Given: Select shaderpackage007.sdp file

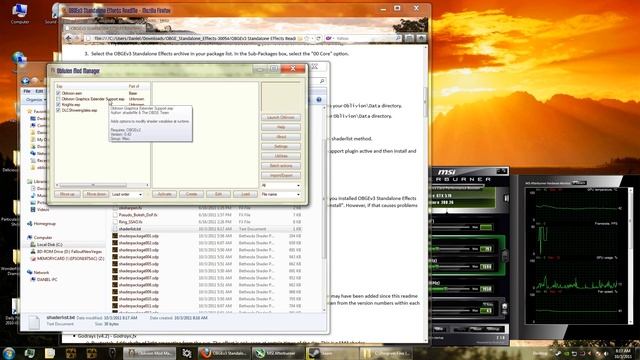Looking at the screenshot, I should (x=138, y=278).
